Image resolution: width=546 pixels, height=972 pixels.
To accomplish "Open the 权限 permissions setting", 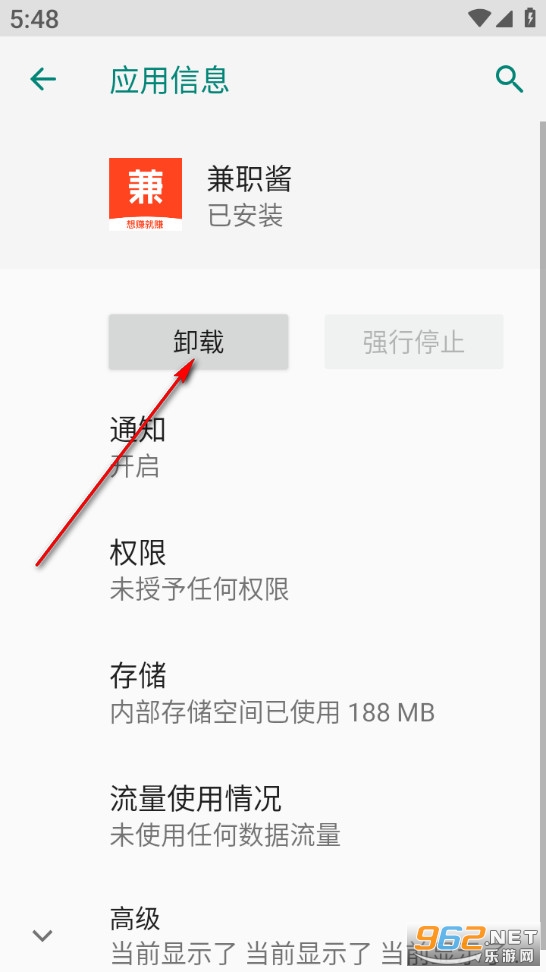I will (273, 570).
